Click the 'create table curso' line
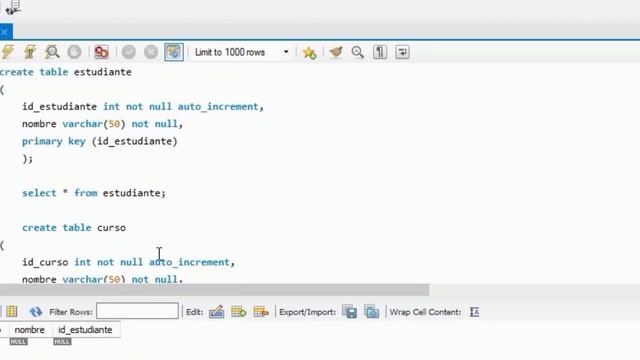Screen dimensions: 640x360 (x=74, y=227)
